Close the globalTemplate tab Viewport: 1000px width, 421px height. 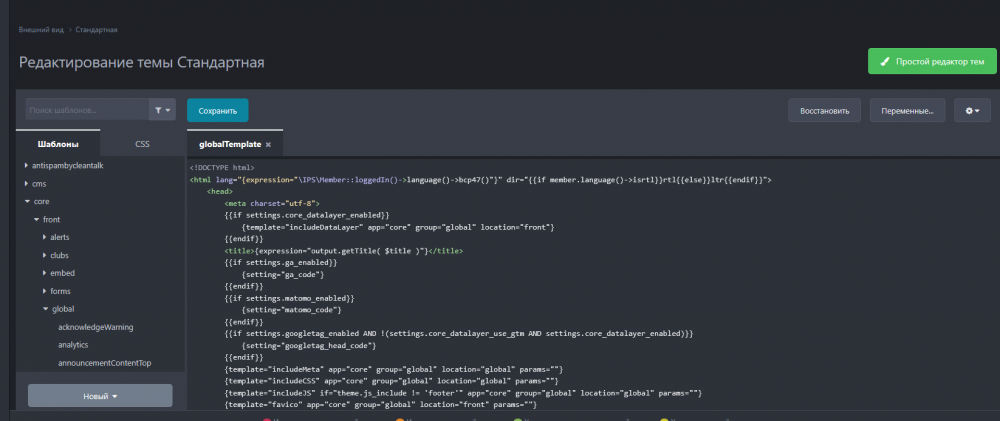click(268, 145)
